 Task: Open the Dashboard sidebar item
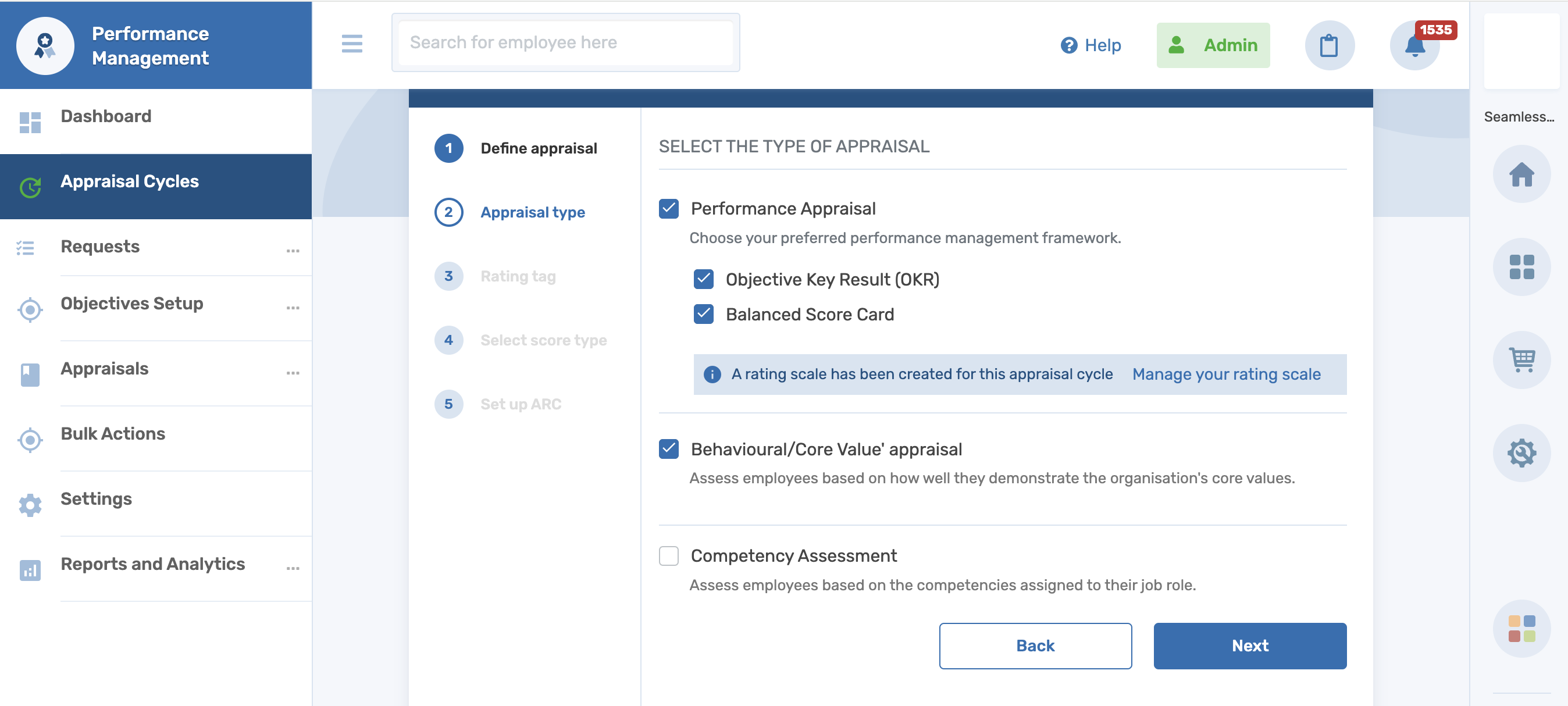click(106, 116)
